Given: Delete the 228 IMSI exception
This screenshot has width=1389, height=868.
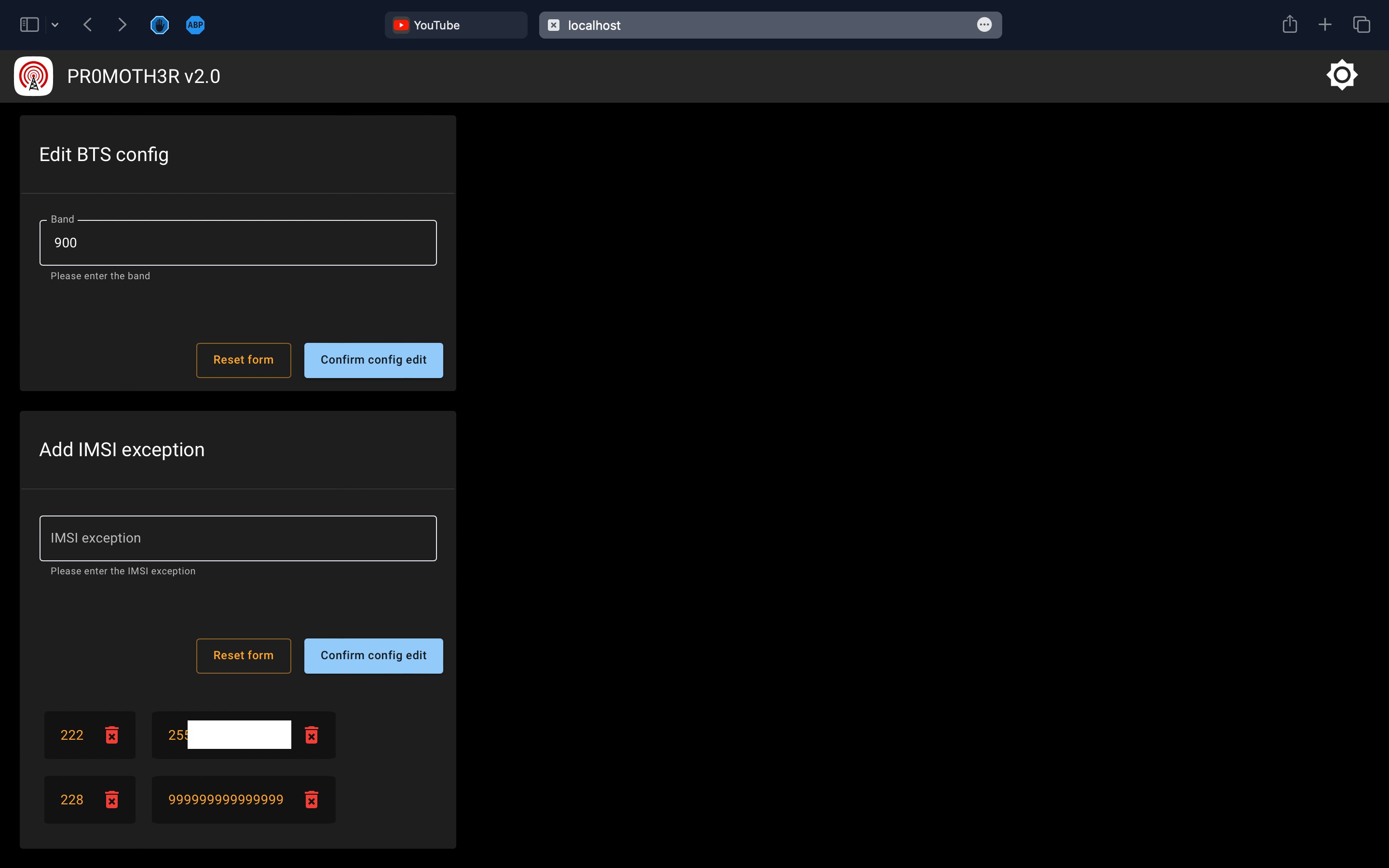Looking at the screenshot, I should coord(112,800).
